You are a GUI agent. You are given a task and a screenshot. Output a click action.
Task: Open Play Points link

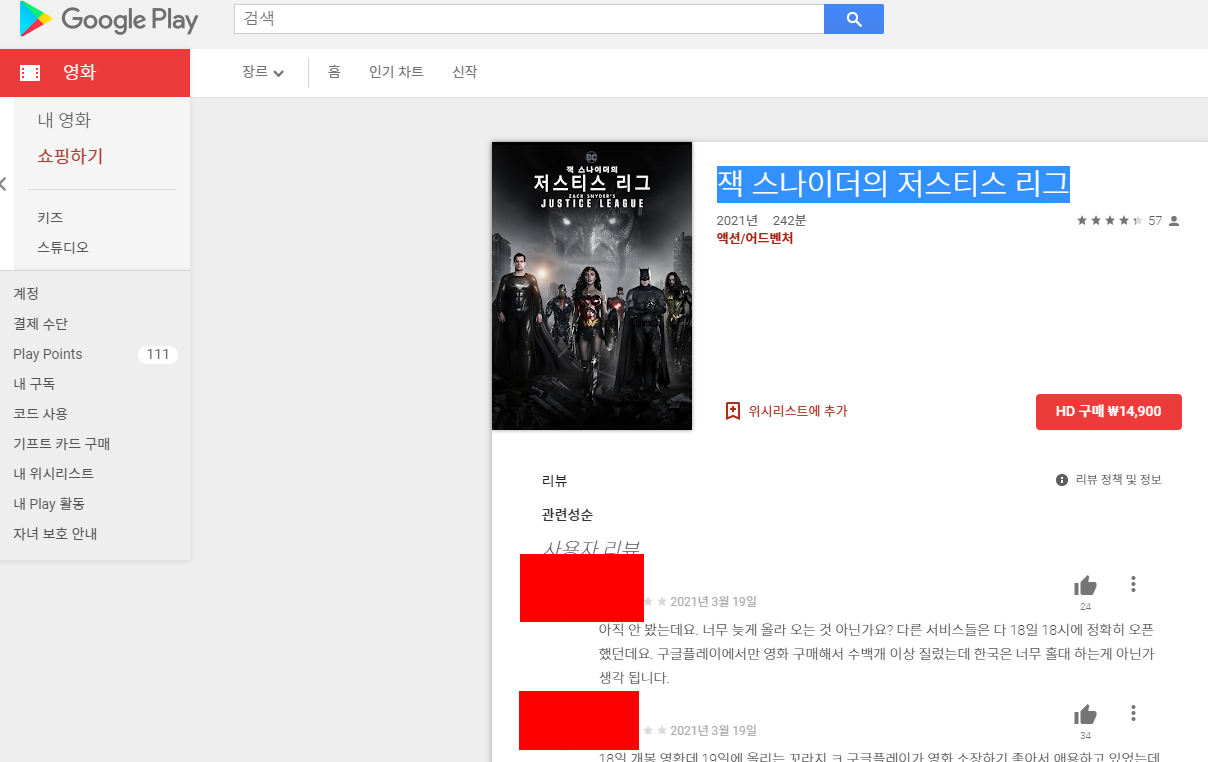point(48,354)
